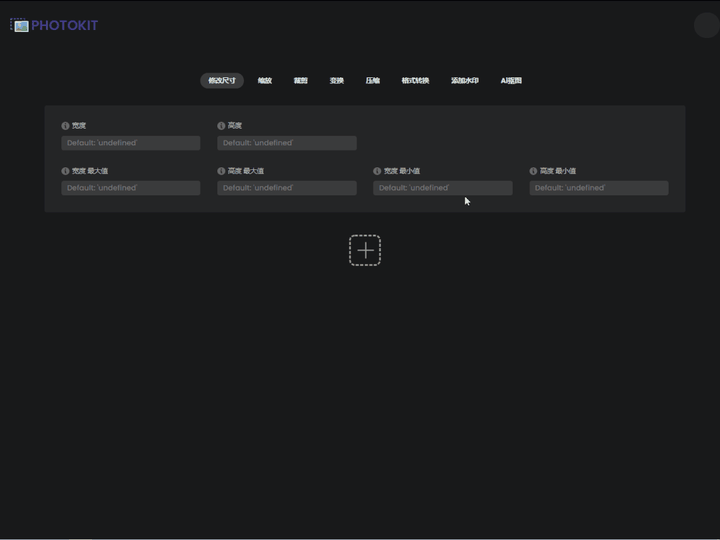Viewport: 720px width, 540px height.
Task: Click the PhotoKit logo icon
Action: (x=19, y=25)
